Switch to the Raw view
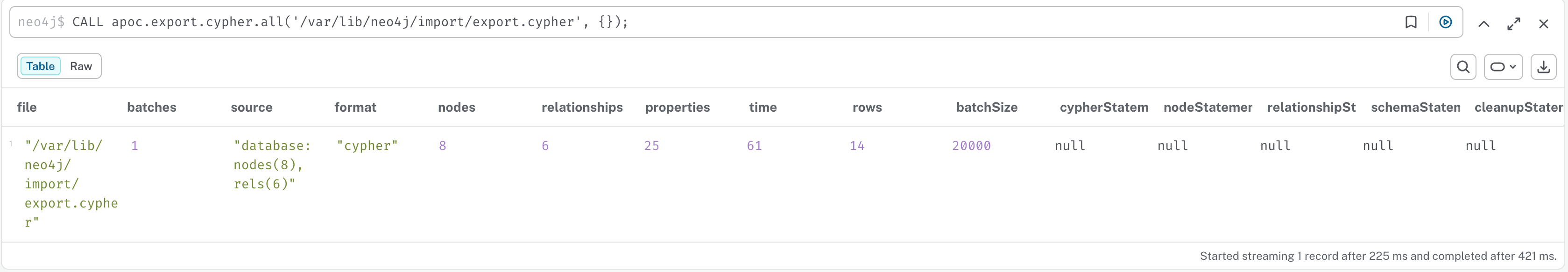The height and width of the screenshot is (272, 1568). pos(81,66)
